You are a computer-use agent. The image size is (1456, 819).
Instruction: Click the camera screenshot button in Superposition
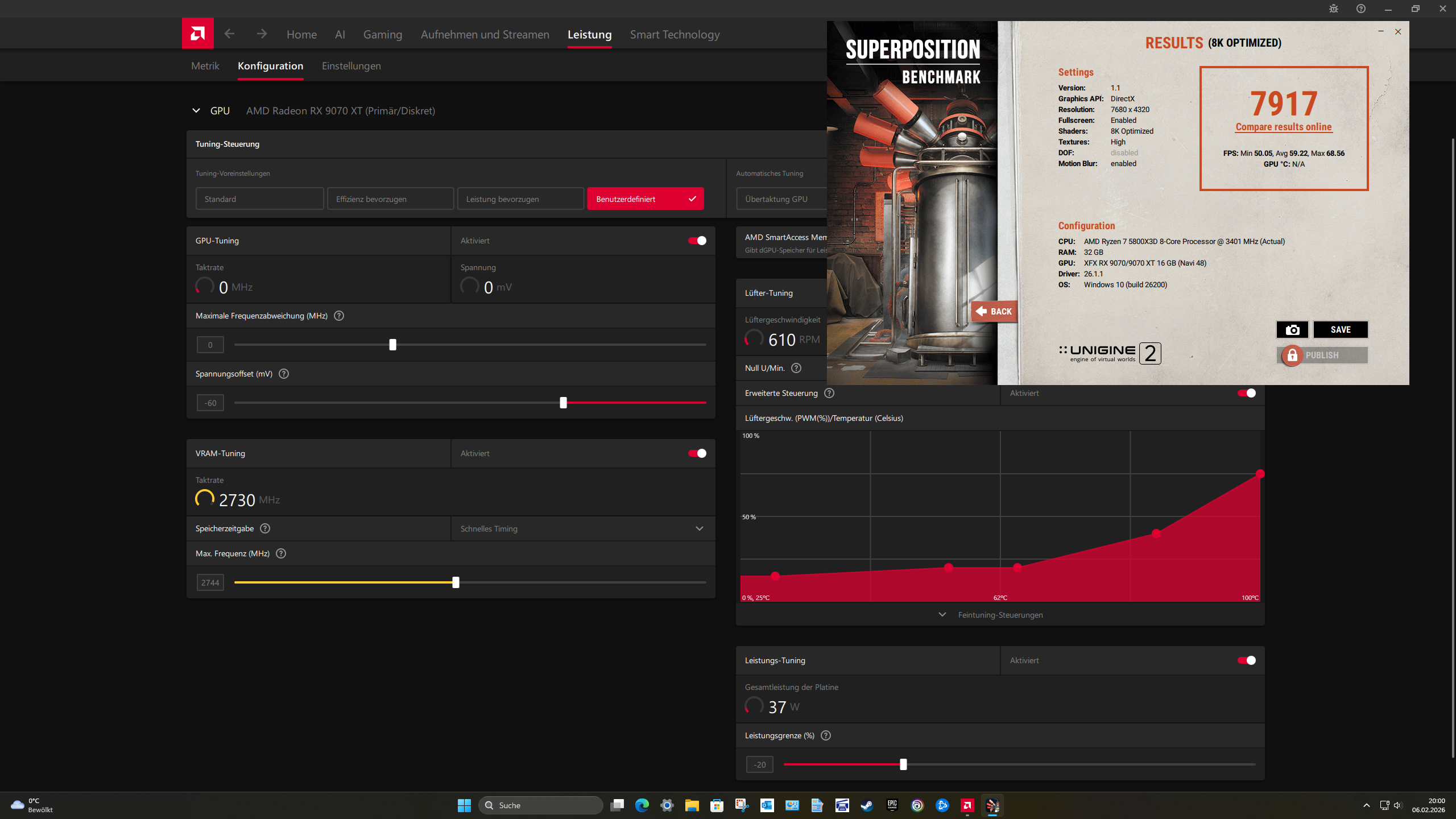point(1292,330)
